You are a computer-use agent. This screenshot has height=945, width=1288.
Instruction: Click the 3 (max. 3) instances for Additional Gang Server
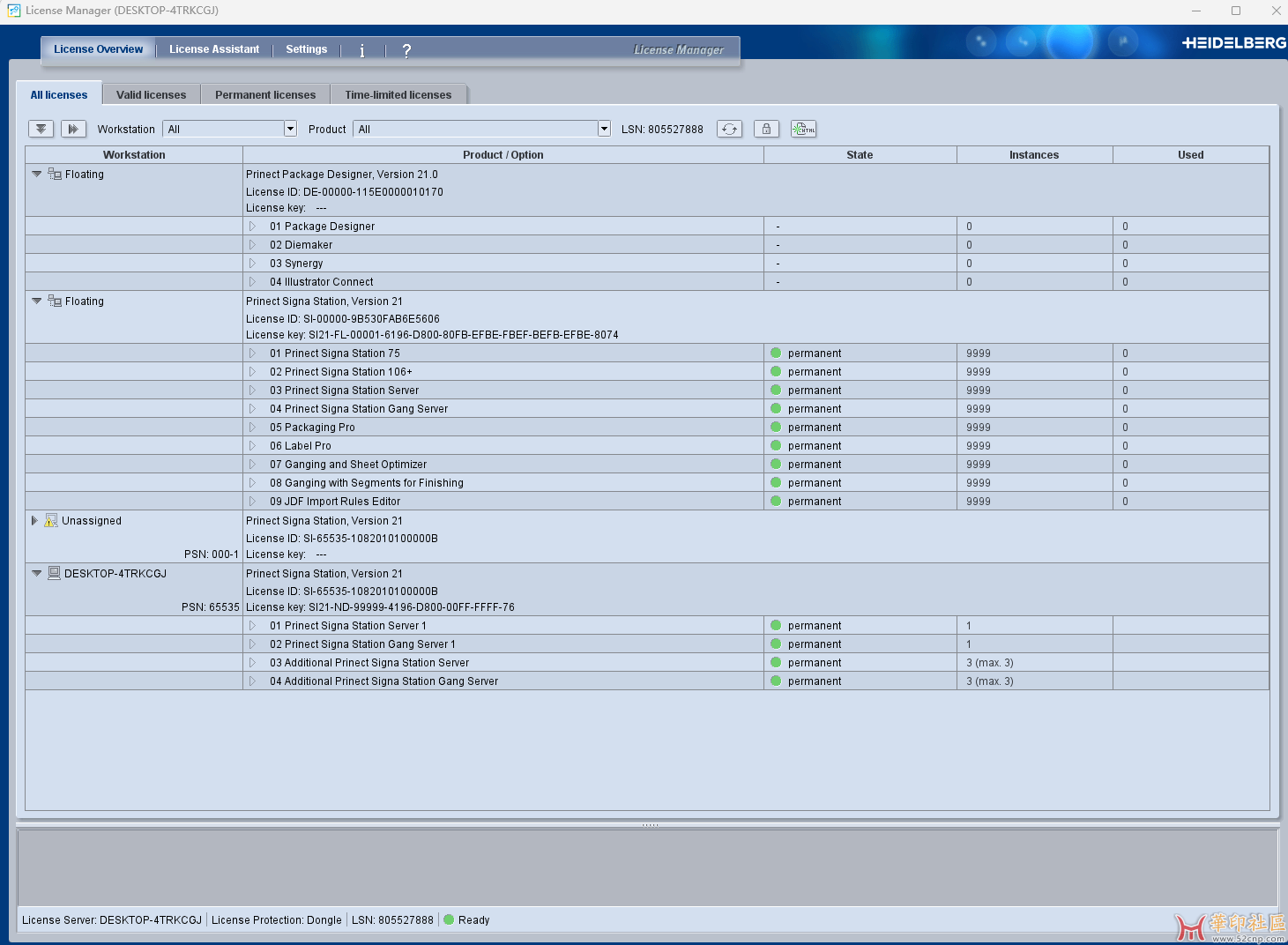990,681
